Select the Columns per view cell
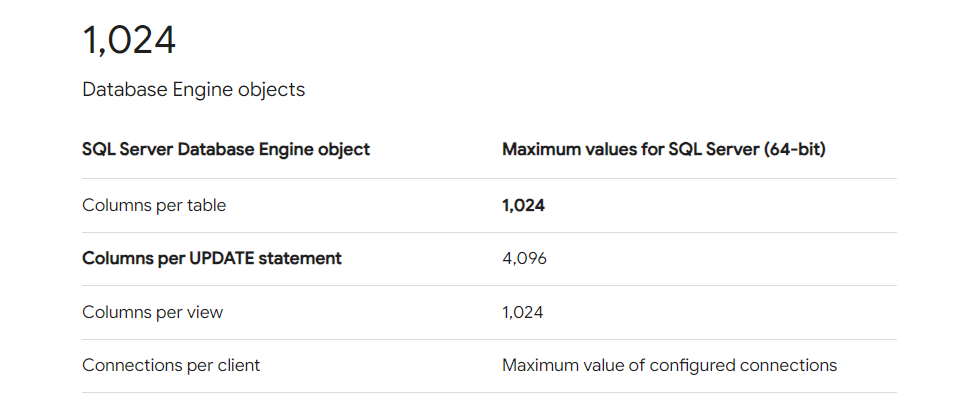The height and width of the screenshot is (412, 972). [152, 313]
